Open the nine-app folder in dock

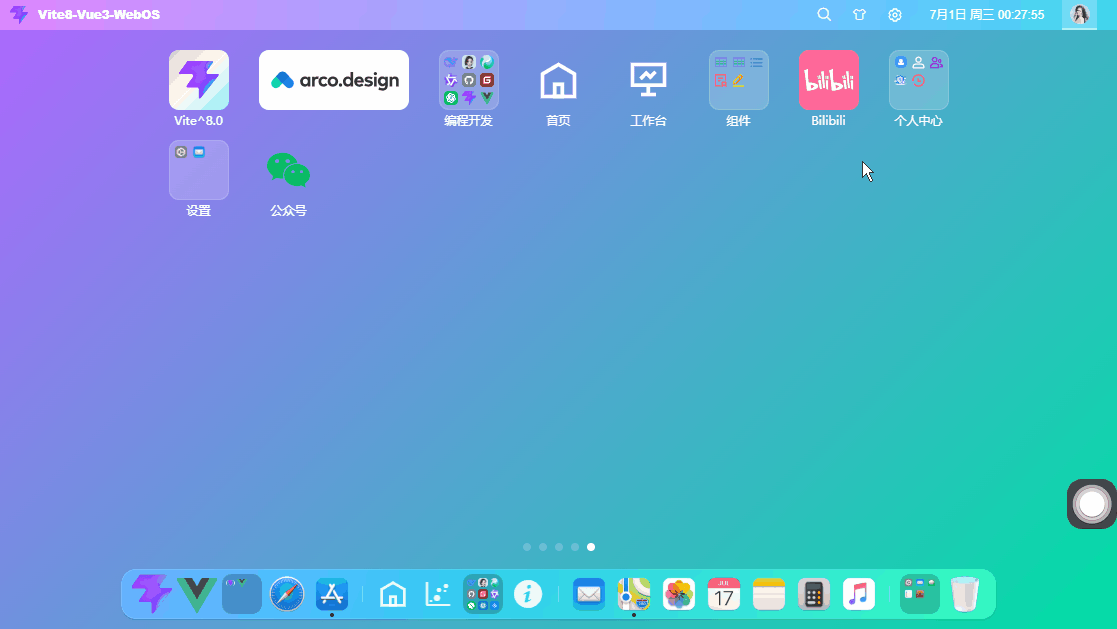(483, 593)
